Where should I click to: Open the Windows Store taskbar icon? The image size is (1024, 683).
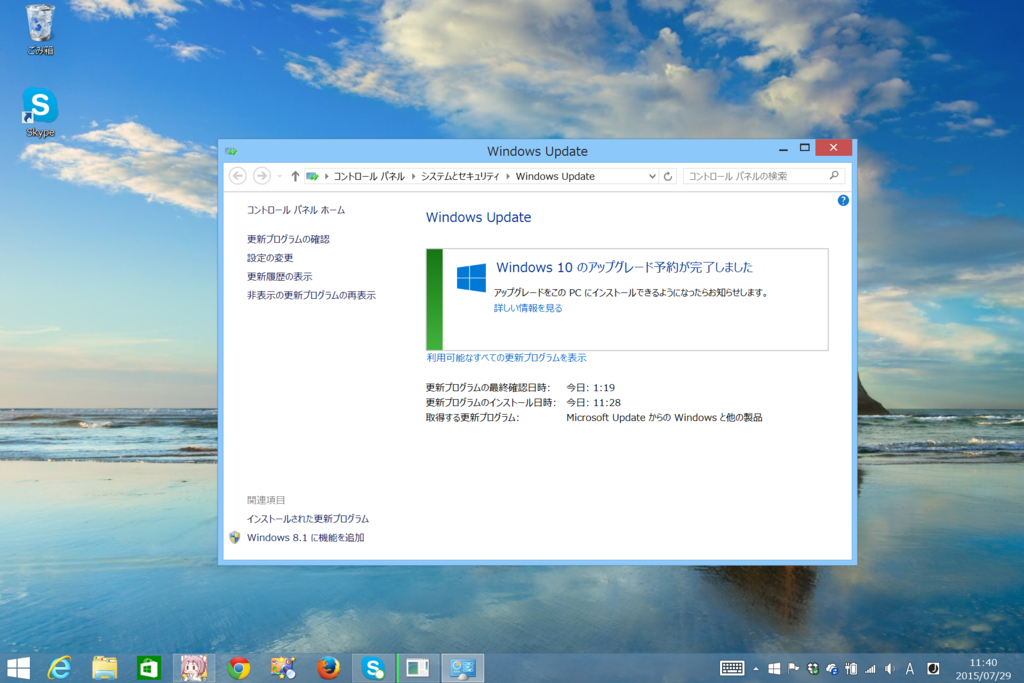(x=149, y=668)
